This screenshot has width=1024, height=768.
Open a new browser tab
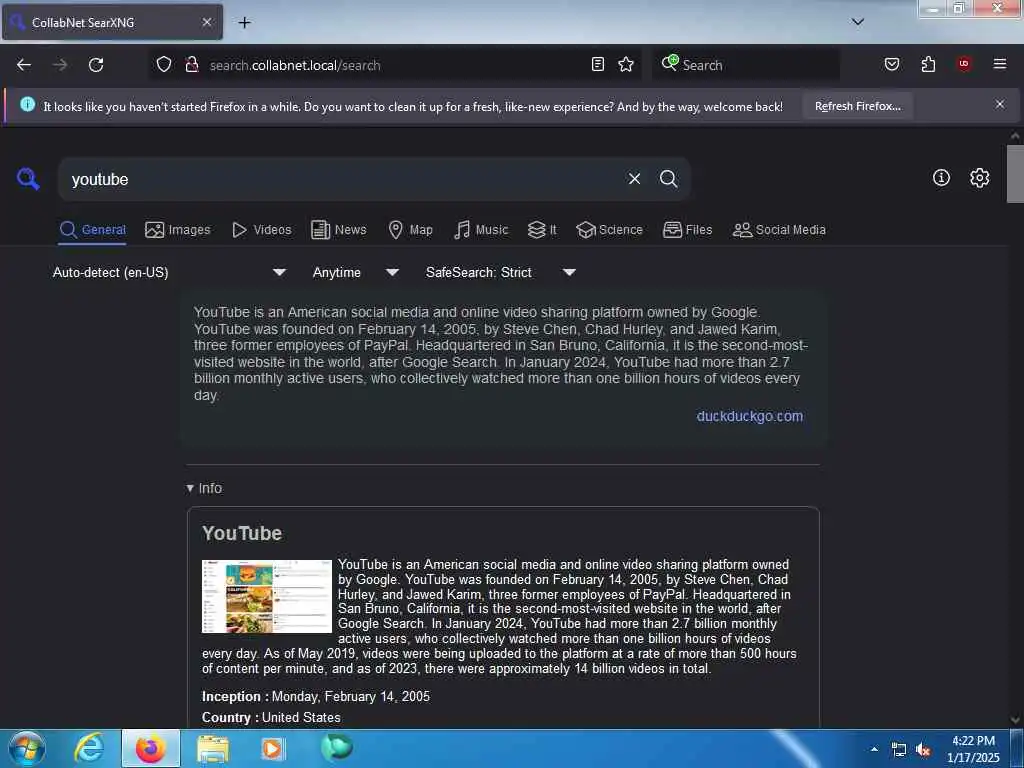[x=244, y=23]
